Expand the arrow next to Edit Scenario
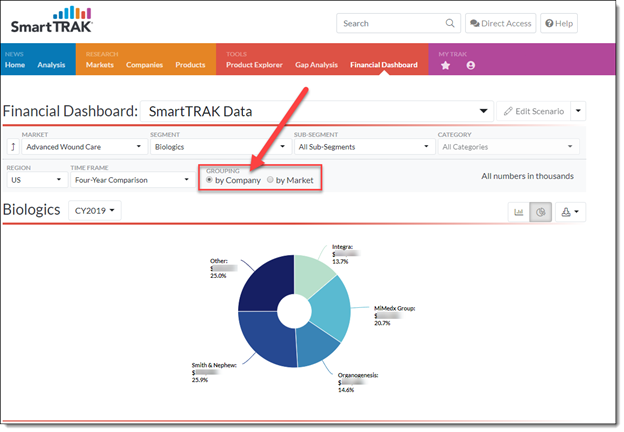 click(578, 111)
